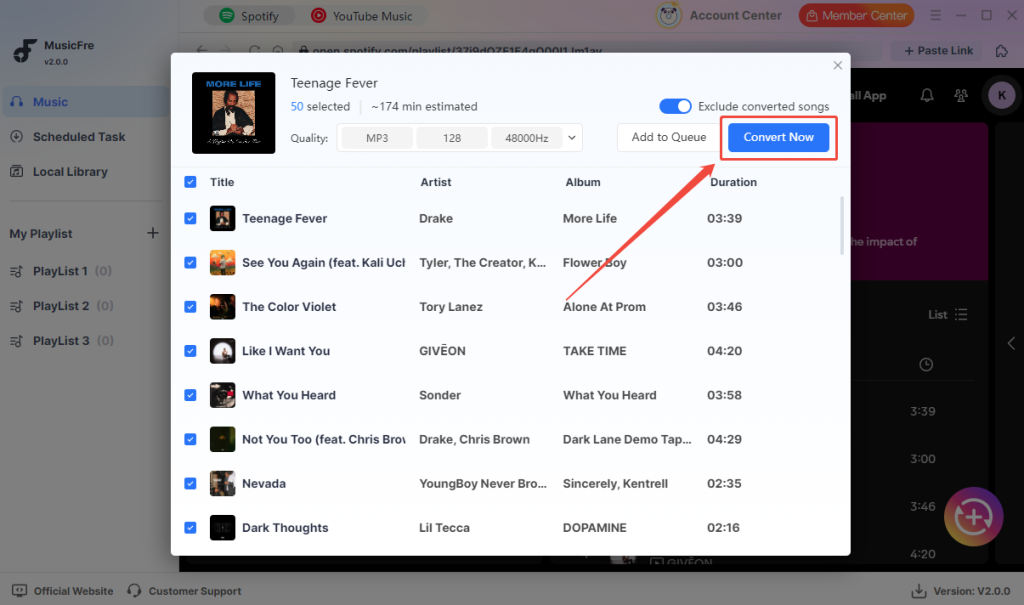Click the Duration column header
This screenshot has width=1024, height=605.
point(733,182)
